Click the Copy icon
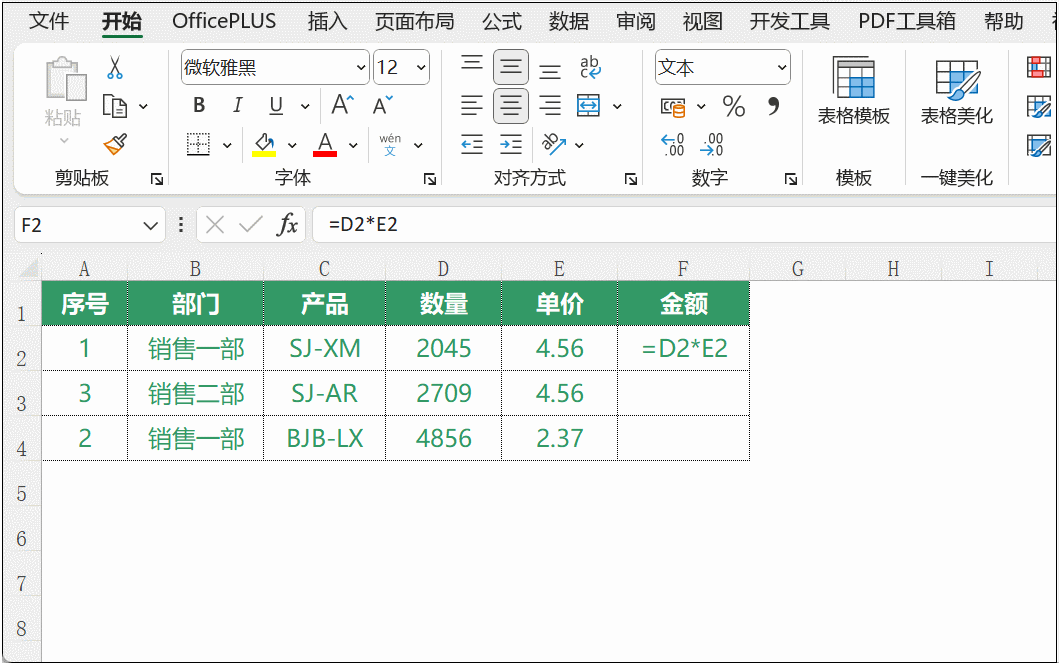Viewport: 1059px width, 663px height. pos(115,106)
